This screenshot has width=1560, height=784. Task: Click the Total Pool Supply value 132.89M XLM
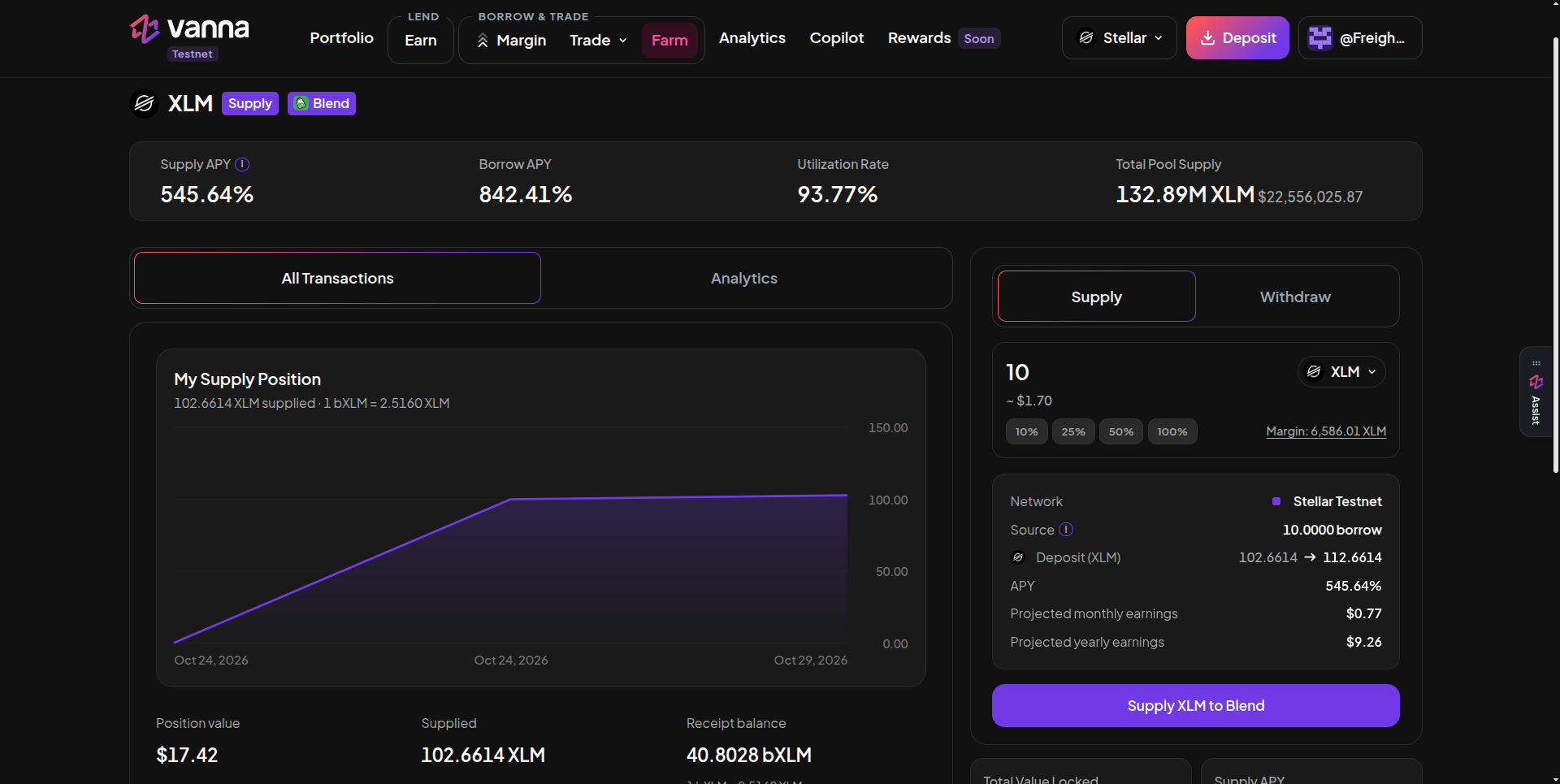click(1185, 194)
